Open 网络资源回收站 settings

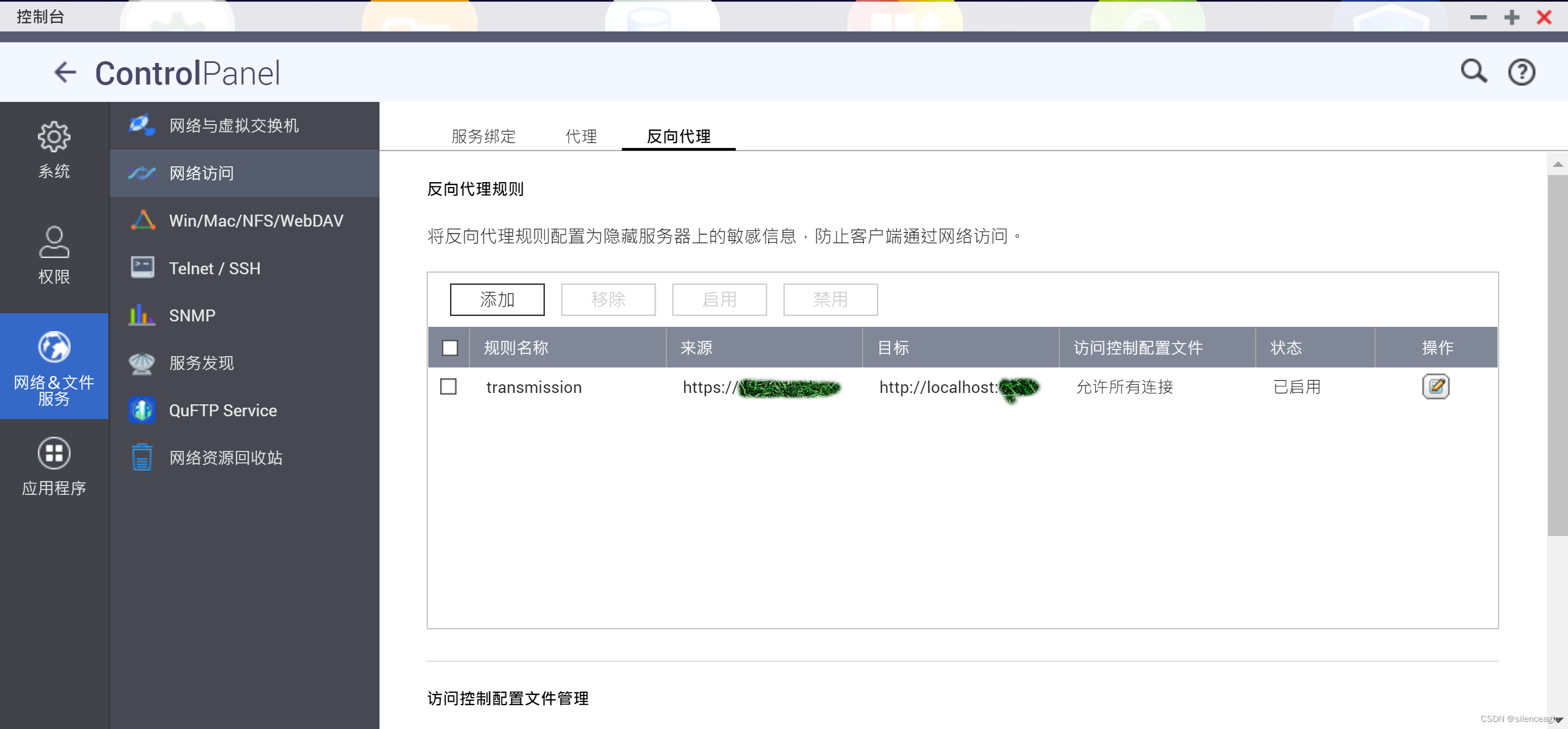tap(225, 457)
